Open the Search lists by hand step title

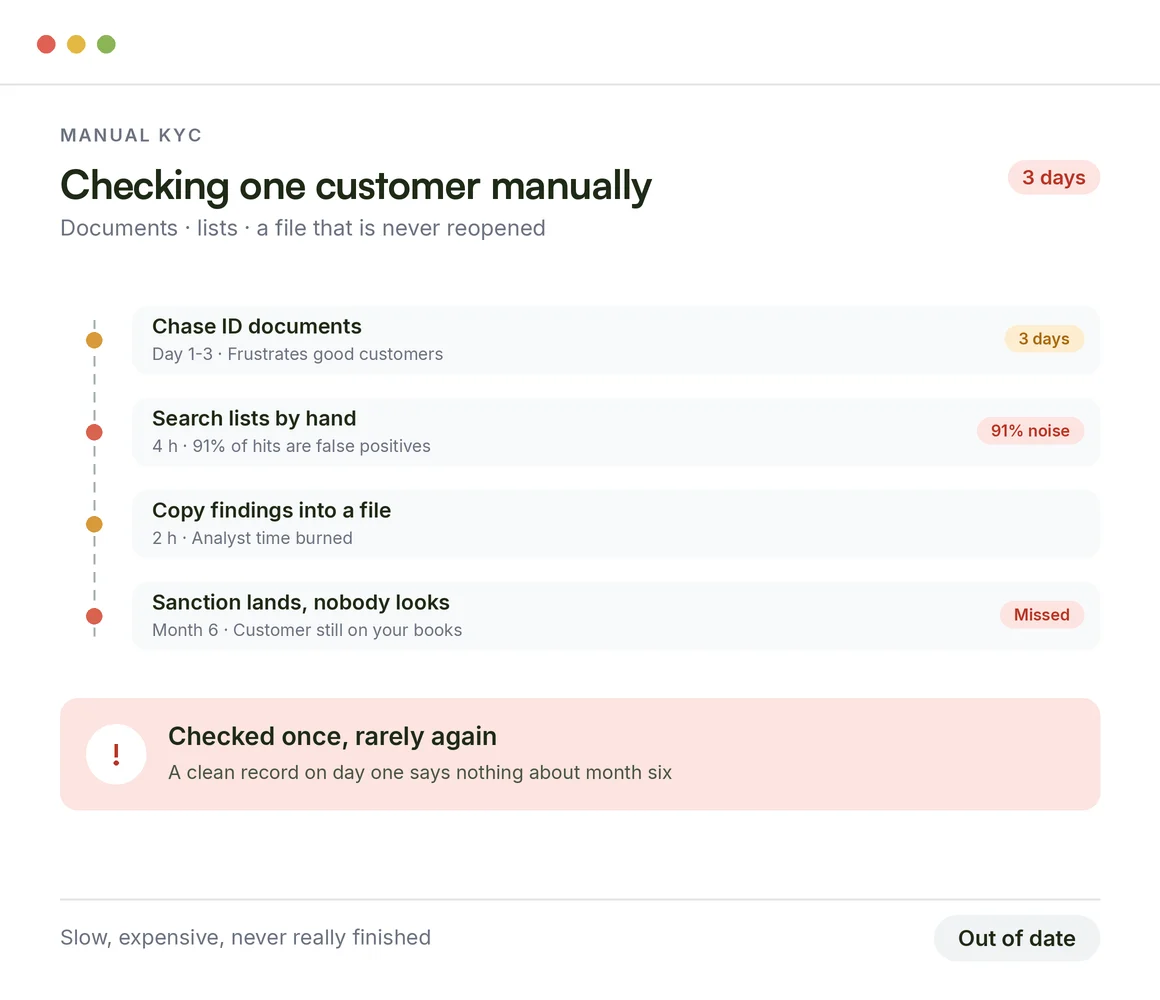point(254,419)
